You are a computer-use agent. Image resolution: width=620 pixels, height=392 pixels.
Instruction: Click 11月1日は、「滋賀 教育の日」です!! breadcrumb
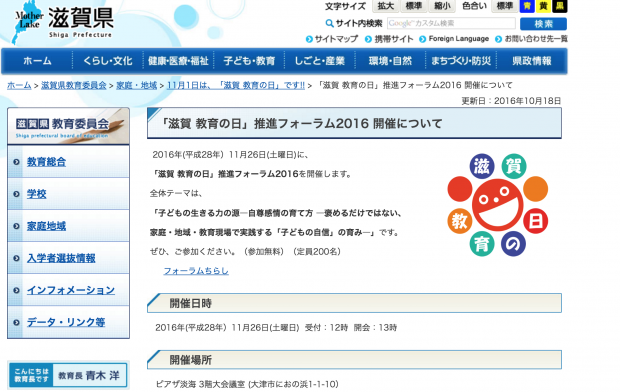pyautogui.click(x=236, y=85)
